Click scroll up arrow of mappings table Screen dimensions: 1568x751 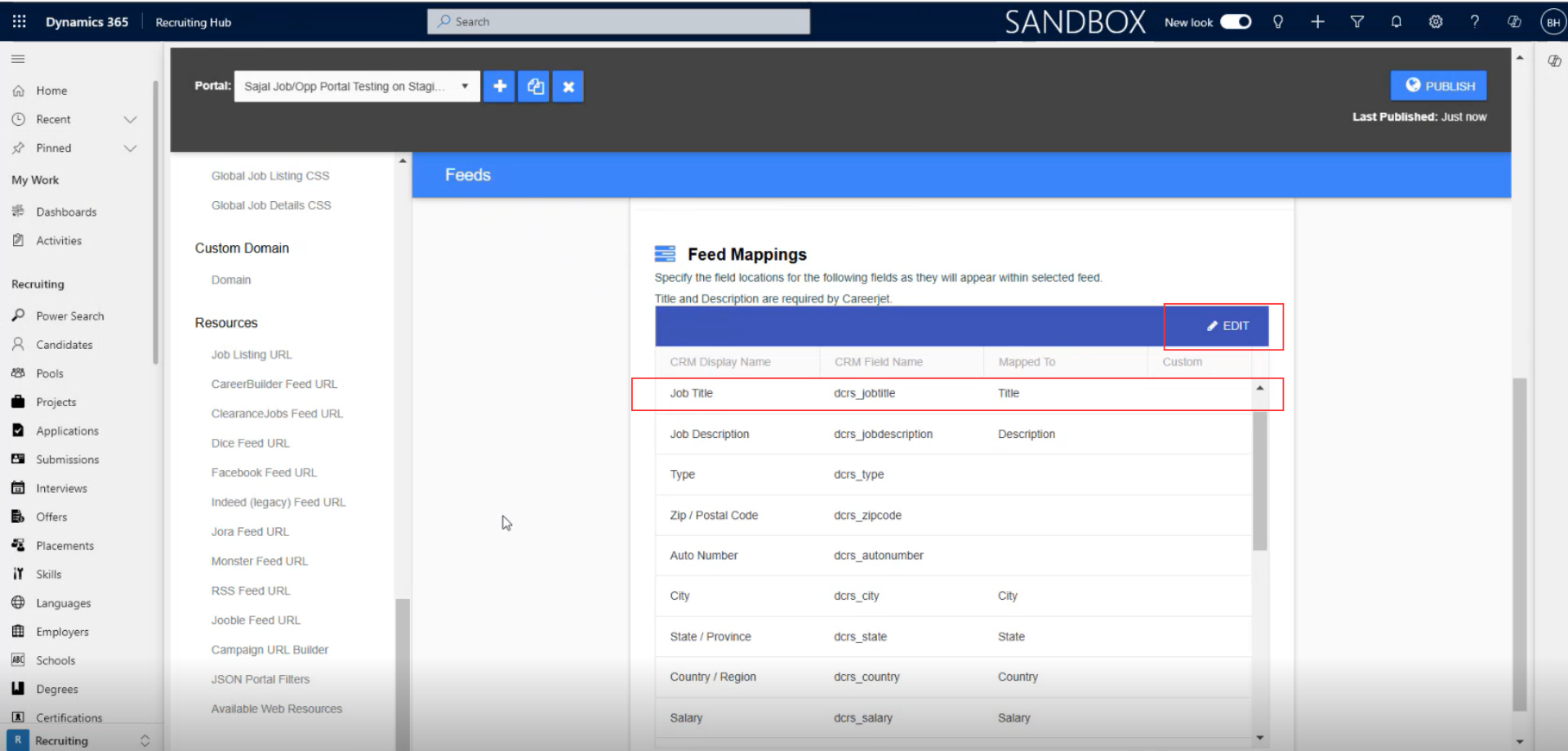point(1260,388)
